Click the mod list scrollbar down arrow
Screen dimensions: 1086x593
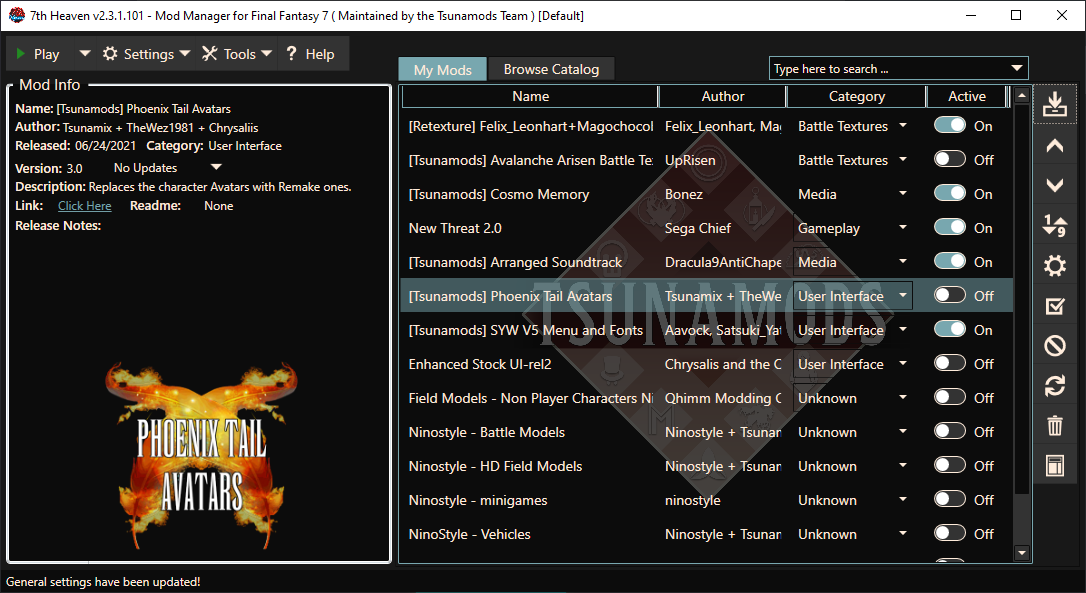point(1022,553)
